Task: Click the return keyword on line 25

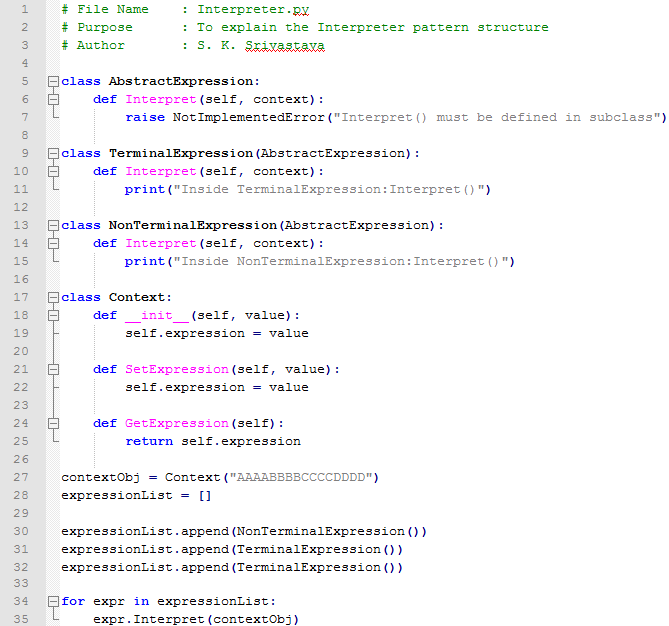Action: click(149, 441)
